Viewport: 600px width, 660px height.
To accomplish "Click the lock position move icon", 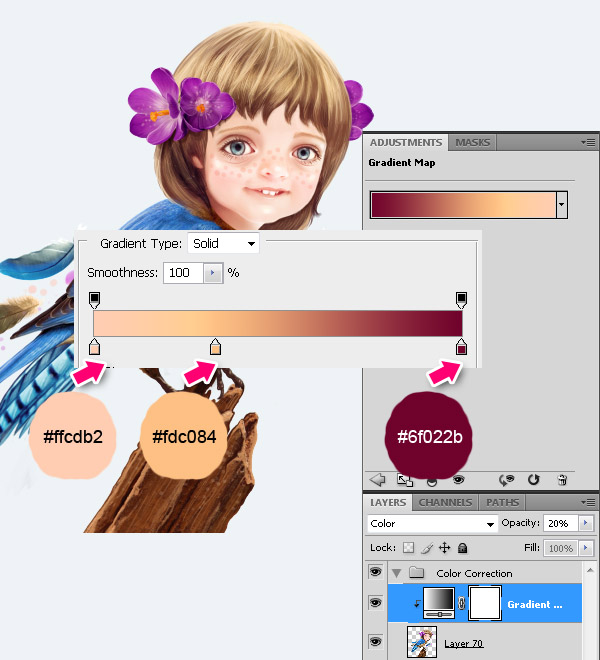I will pos(445,548).
